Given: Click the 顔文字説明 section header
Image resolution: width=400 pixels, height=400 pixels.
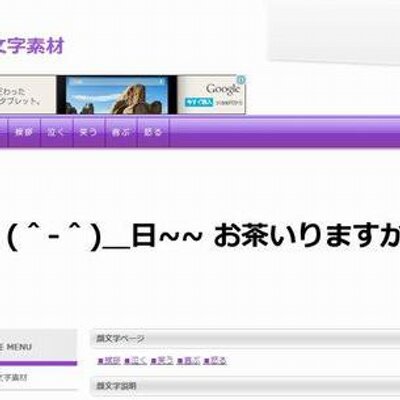Looking at the screenshot, I should (x=245, y=386).
